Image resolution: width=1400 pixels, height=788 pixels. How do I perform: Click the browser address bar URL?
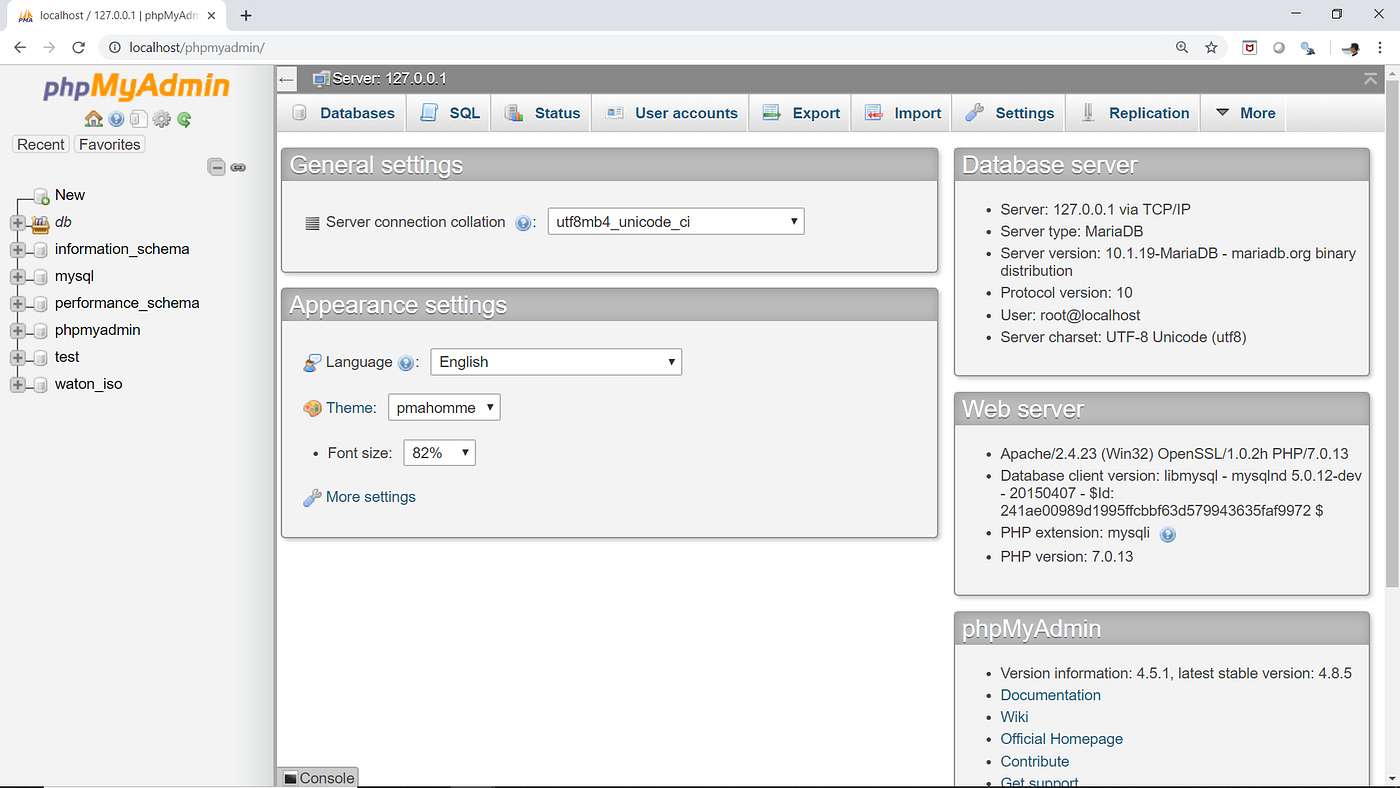tap(197, 47)
